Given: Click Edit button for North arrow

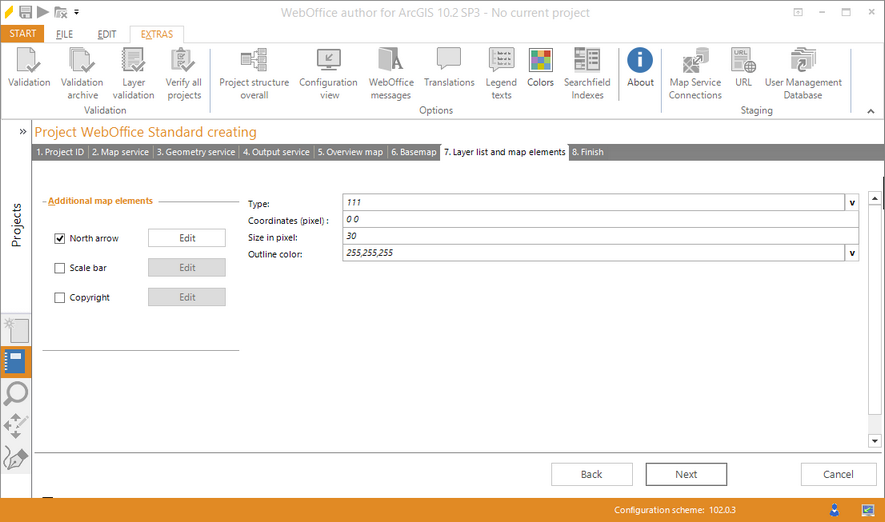Looking at the screenshot, I should click(187, 238).
